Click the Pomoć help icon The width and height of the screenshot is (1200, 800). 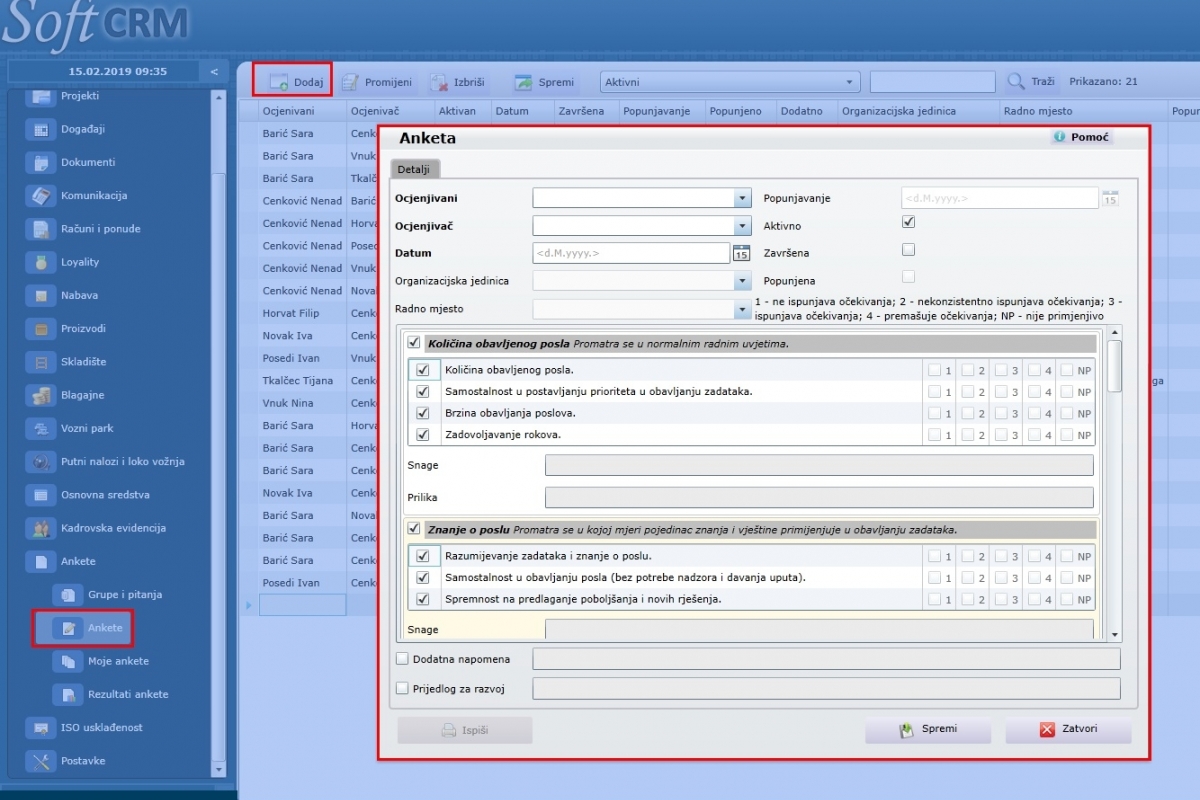pyautogui.click(x=1060, y=137)
